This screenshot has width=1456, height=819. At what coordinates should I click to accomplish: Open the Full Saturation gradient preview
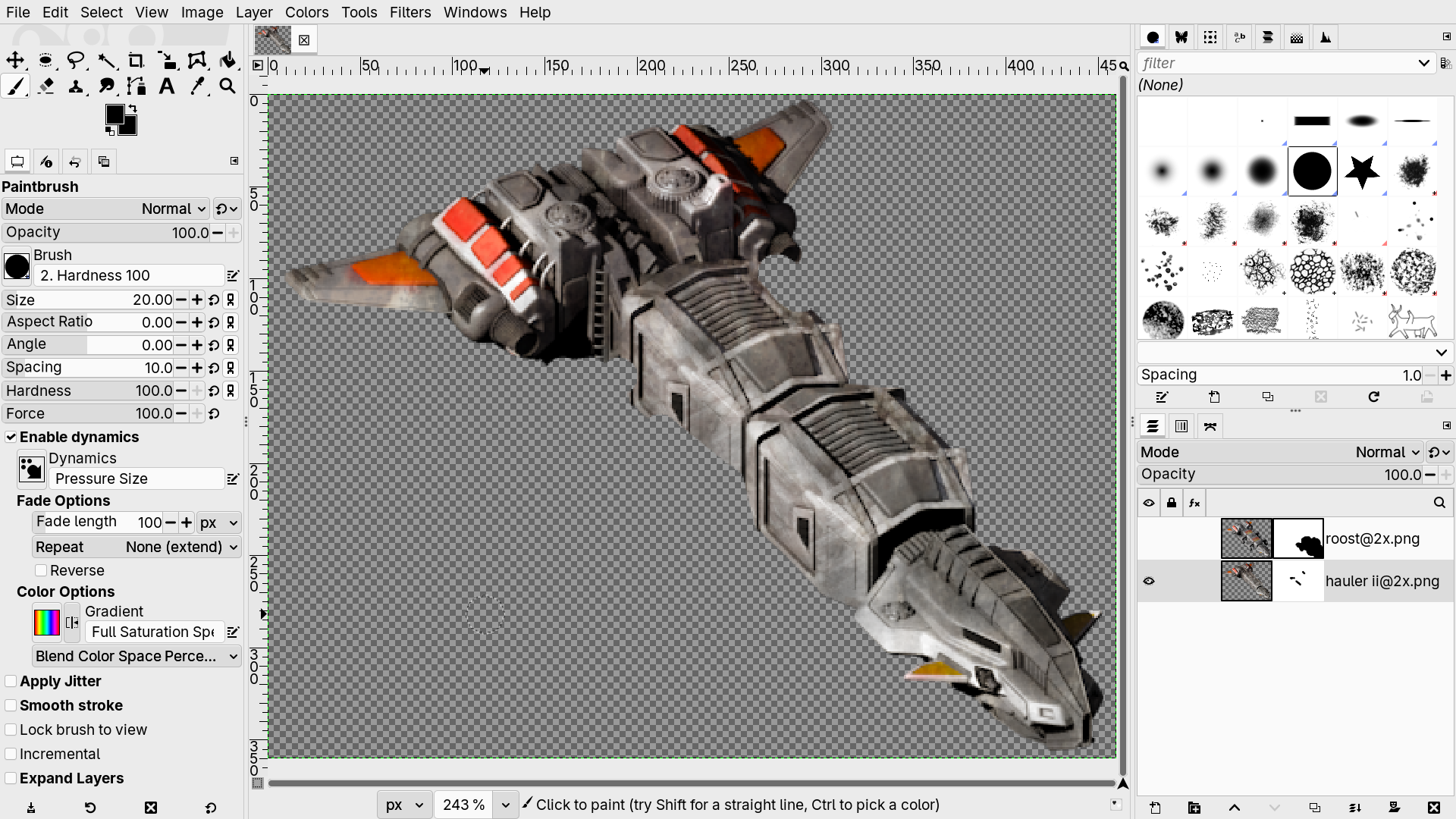pos(46,623)
